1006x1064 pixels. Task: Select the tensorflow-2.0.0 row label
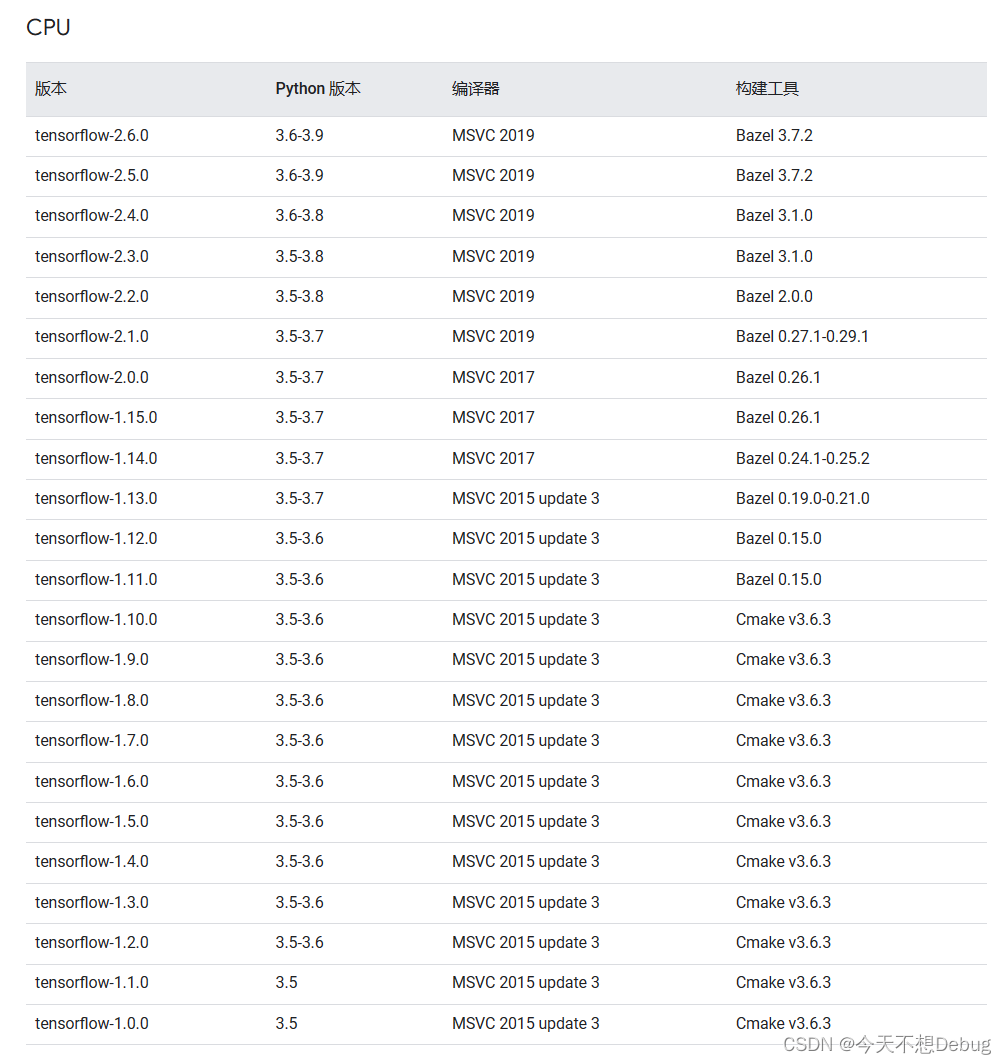pyautogui.click(x=92, y=377)
